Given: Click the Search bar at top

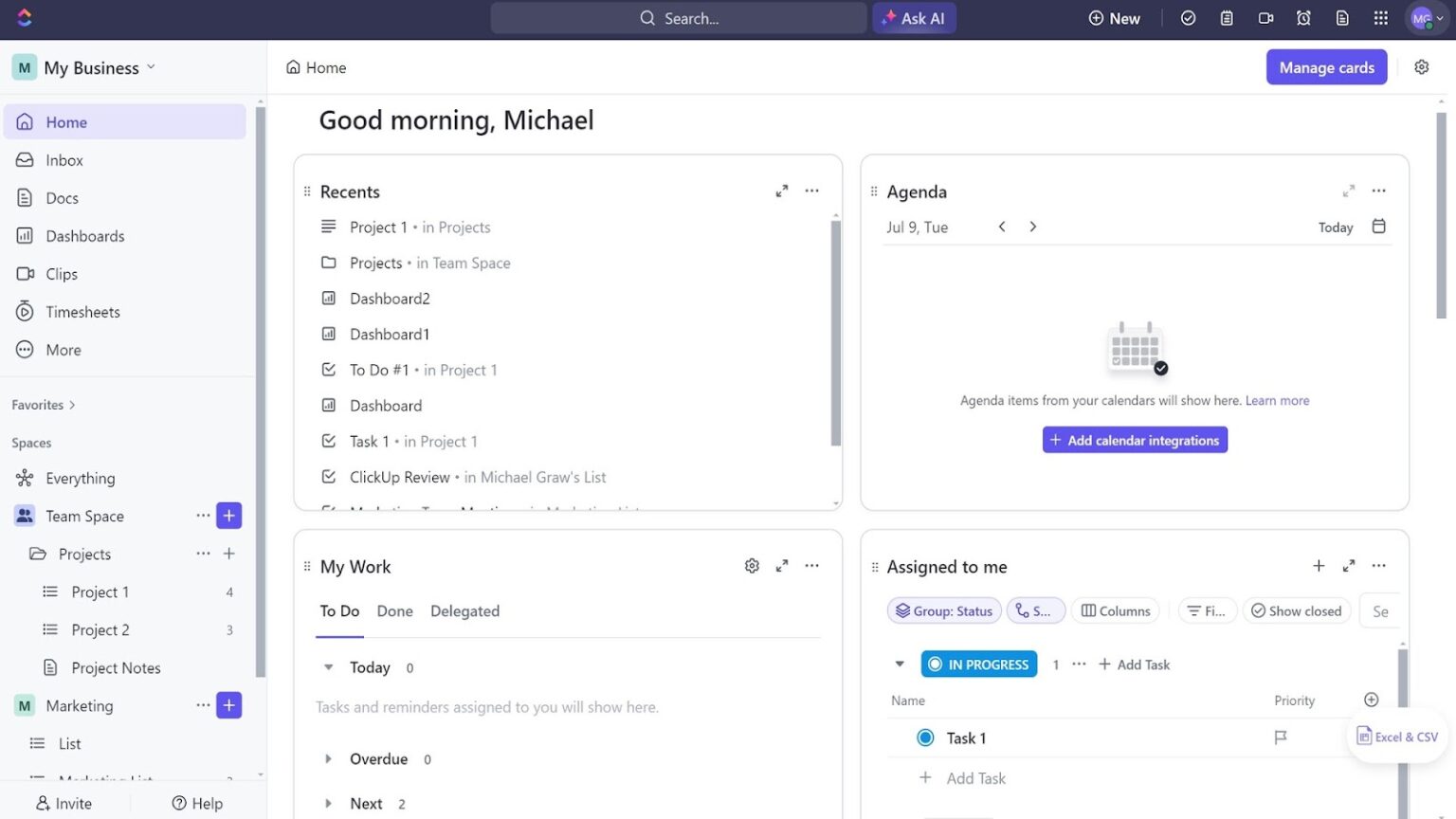Looking at the screenshot, I should pos(678,17).
